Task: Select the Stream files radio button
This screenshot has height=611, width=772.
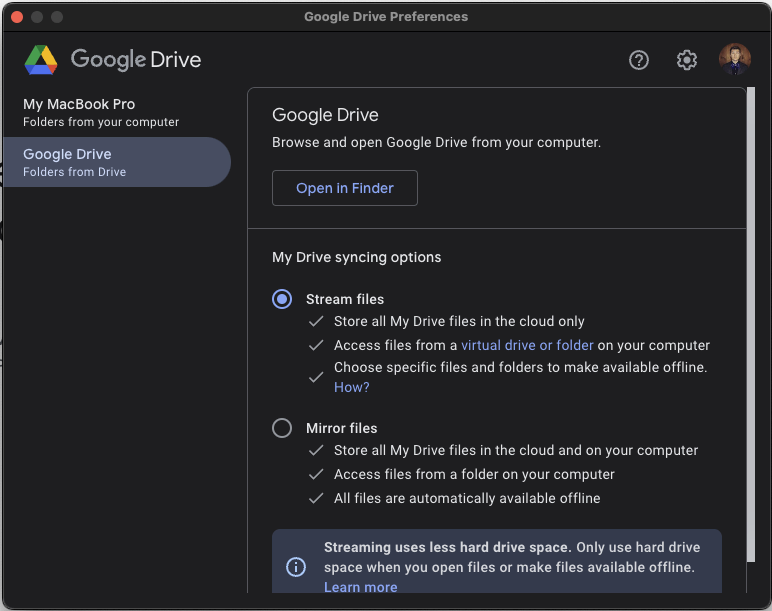Action: point(282,299)
